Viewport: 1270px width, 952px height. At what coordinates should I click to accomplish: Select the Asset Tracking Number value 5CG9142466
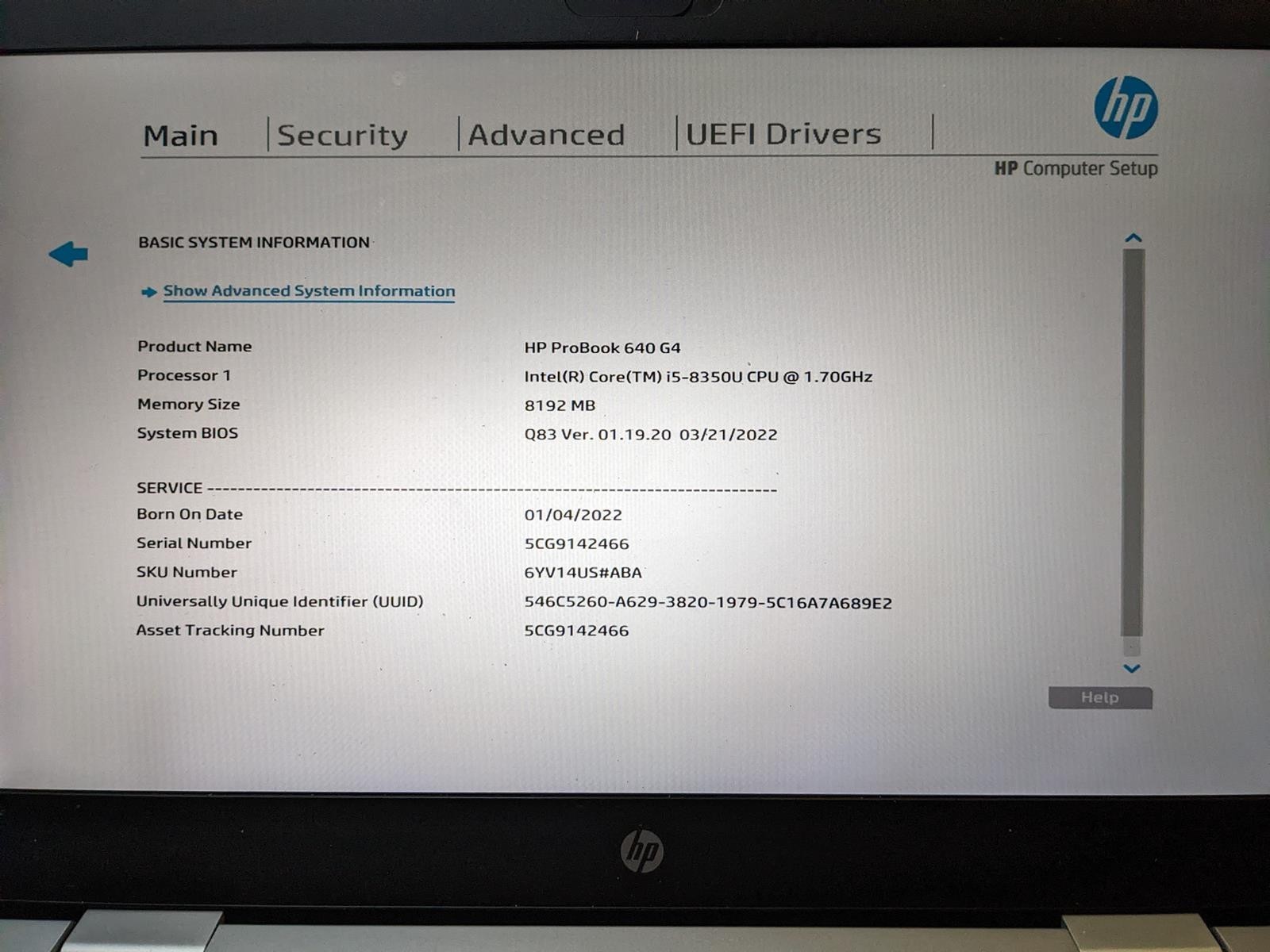click(576, 631)
